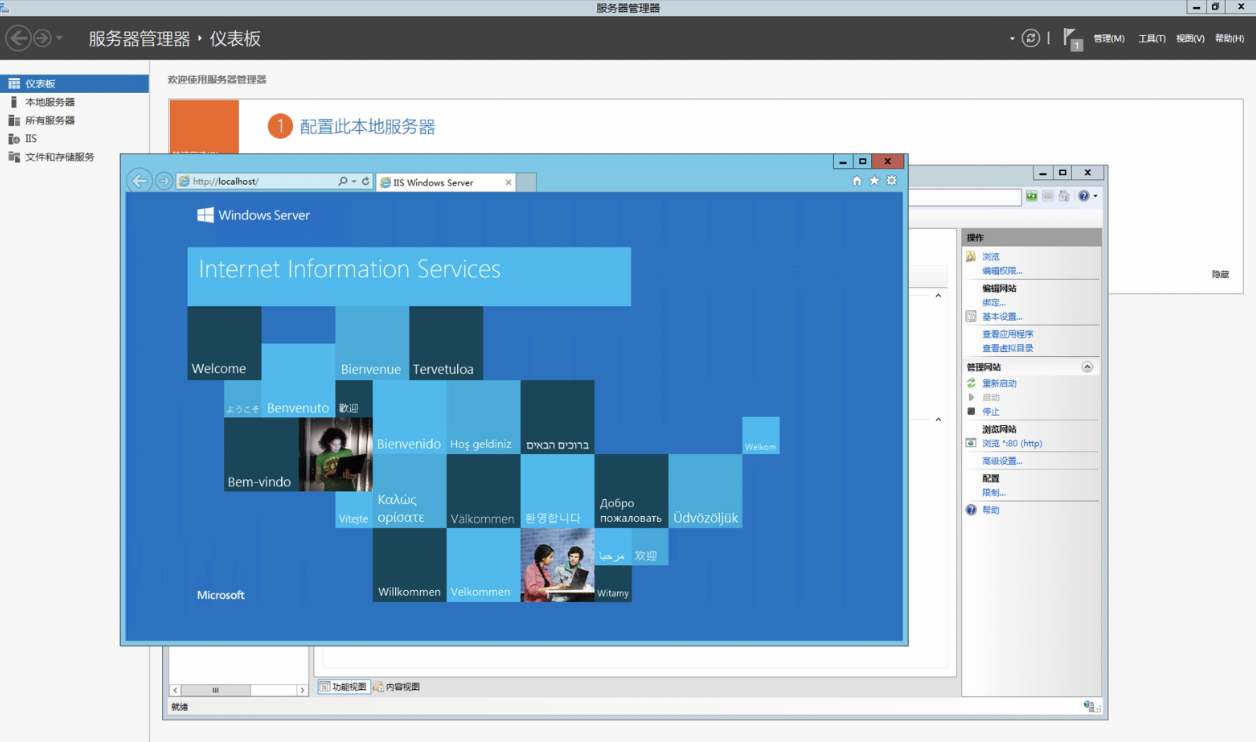Click the browse *:80 globe icon
The width and height of the screenshot is (1256, 742).
(971, 443)
